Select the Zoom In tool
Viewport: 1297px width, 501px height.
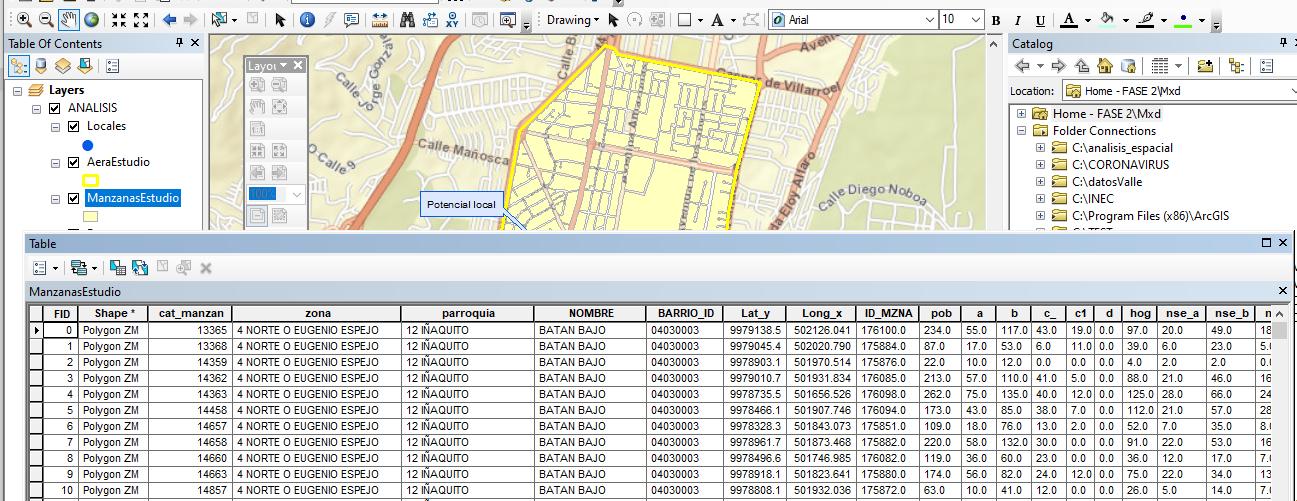coord(23,20)
